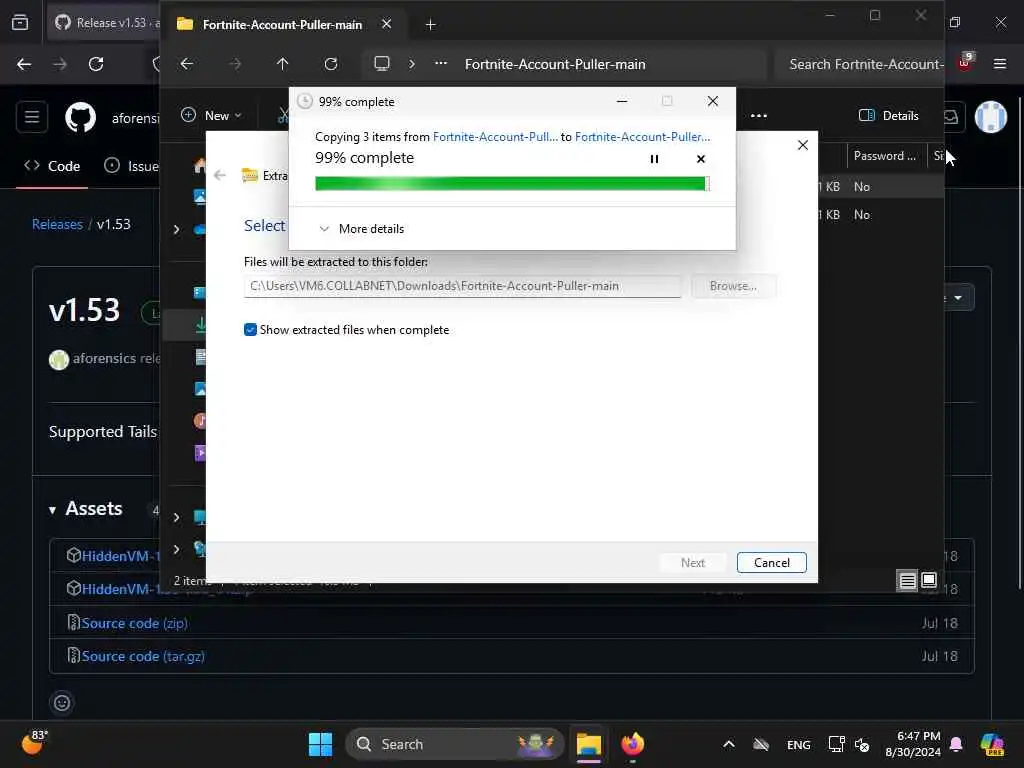Select the Fortnite-Account-Puller-main Explorer tab
This screenshot has width=1024, height=768.
(x=283, y=24)
